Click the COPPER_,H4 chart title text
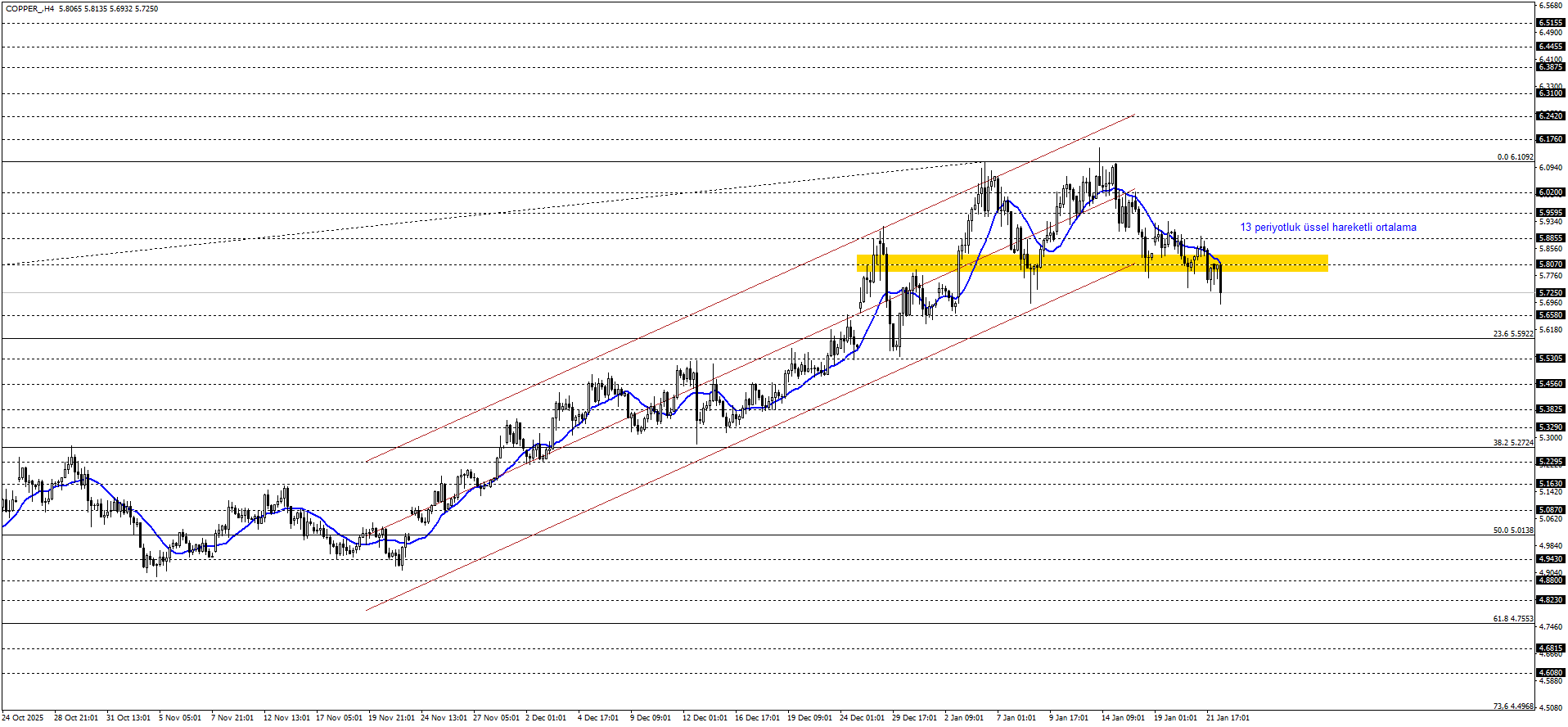Screen dimensions: 1568x727 point(29,9)
